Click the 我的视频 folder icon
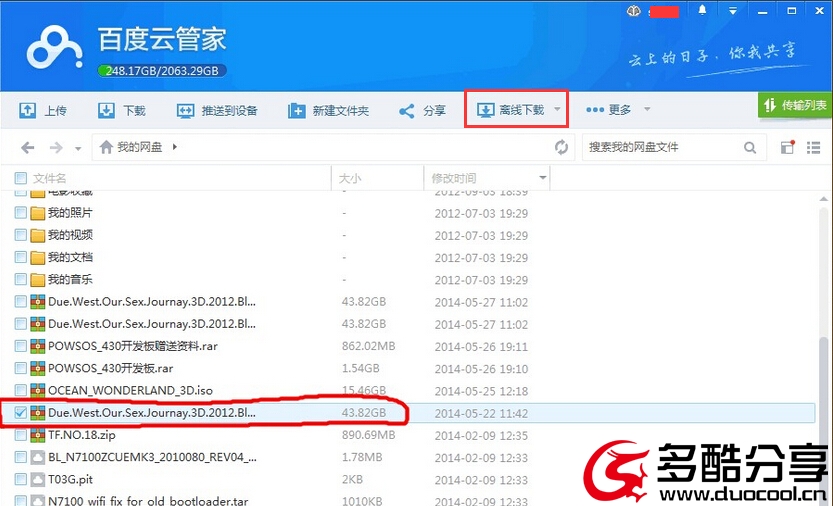 [37, 235]
